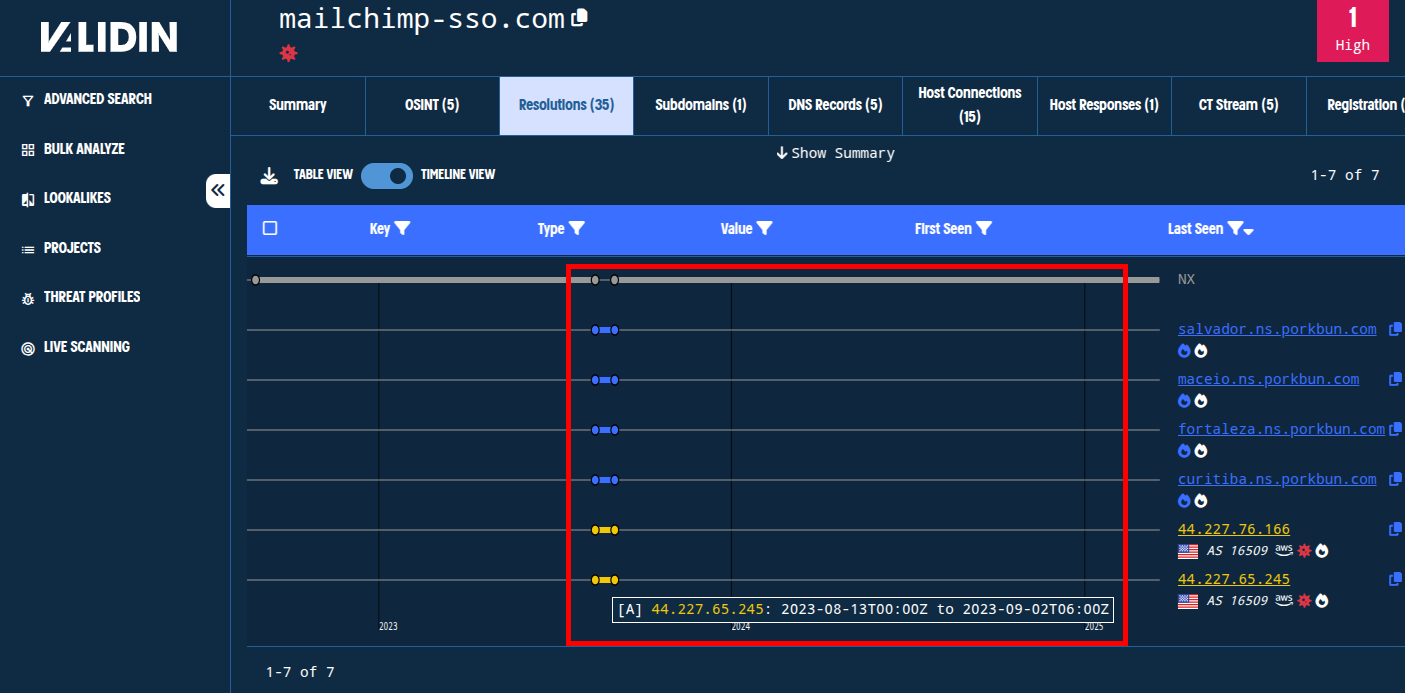Image resolution: width=1405 pixels, height=693 pixels.
Task: Click the 44.227.65.245 yellow timeline segment
Action: pos(605,580)
